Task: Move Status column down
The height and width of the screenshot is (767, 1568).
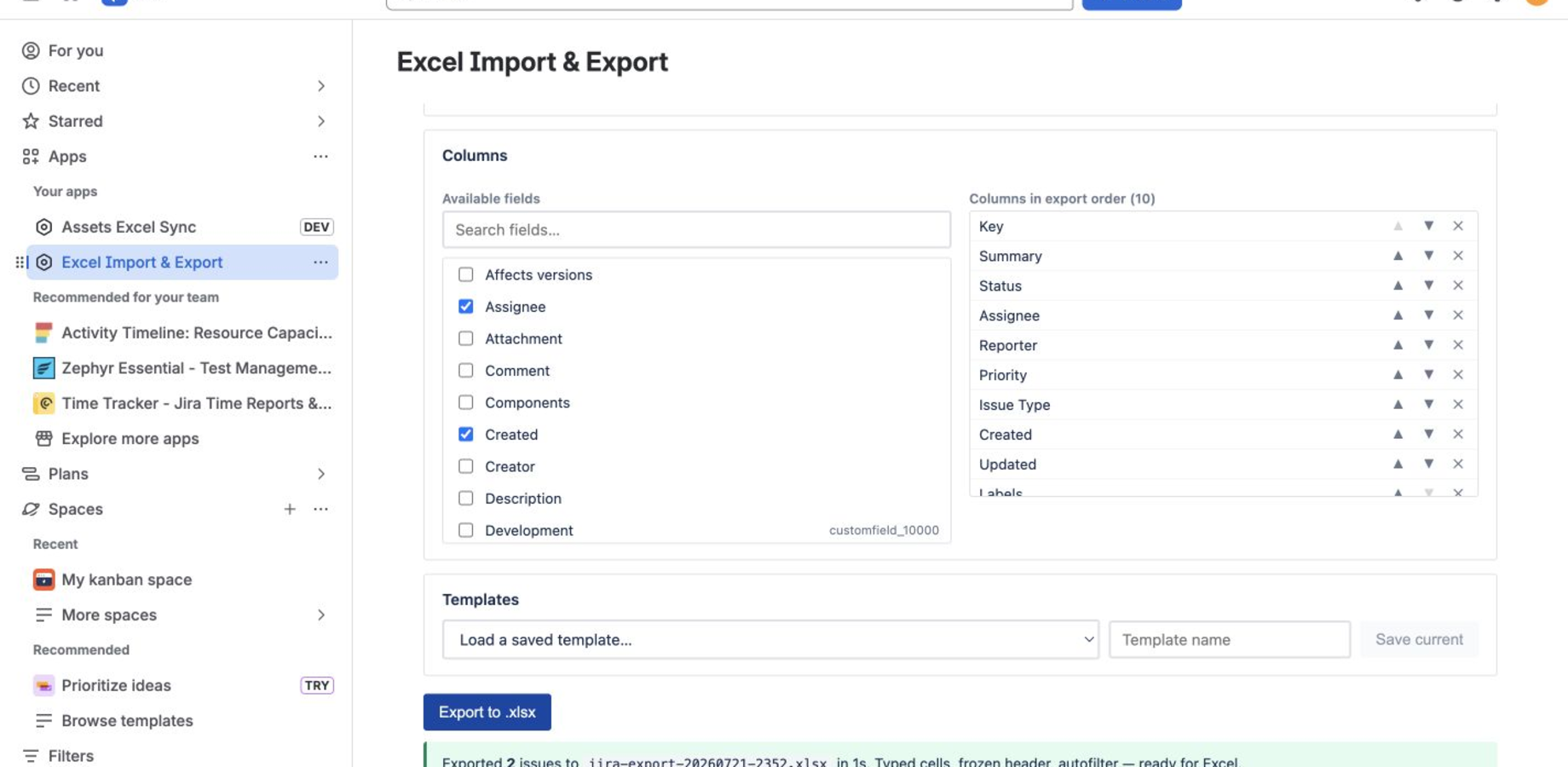Action: click(x=1428, y=285)
